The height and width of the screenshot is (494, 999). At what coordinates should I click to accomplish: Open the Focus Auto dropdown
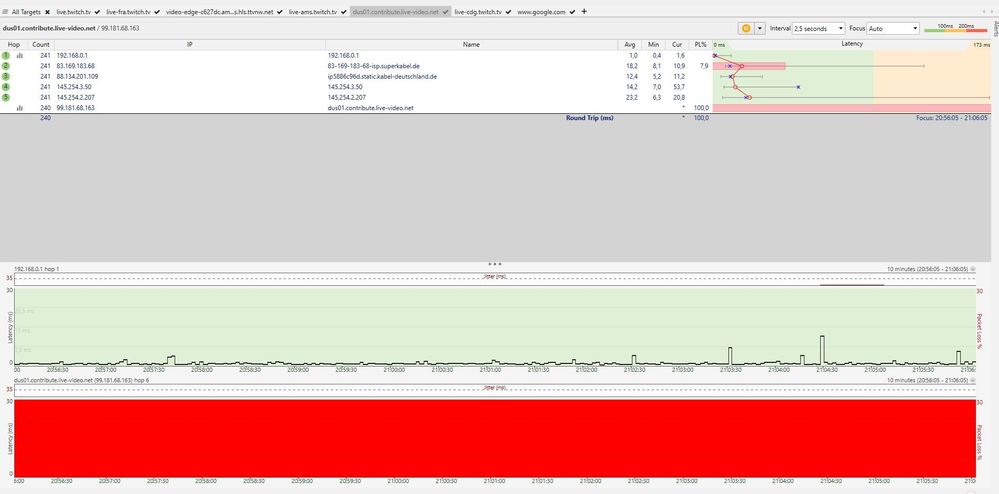pyautogui.click(x=893, y=29)
